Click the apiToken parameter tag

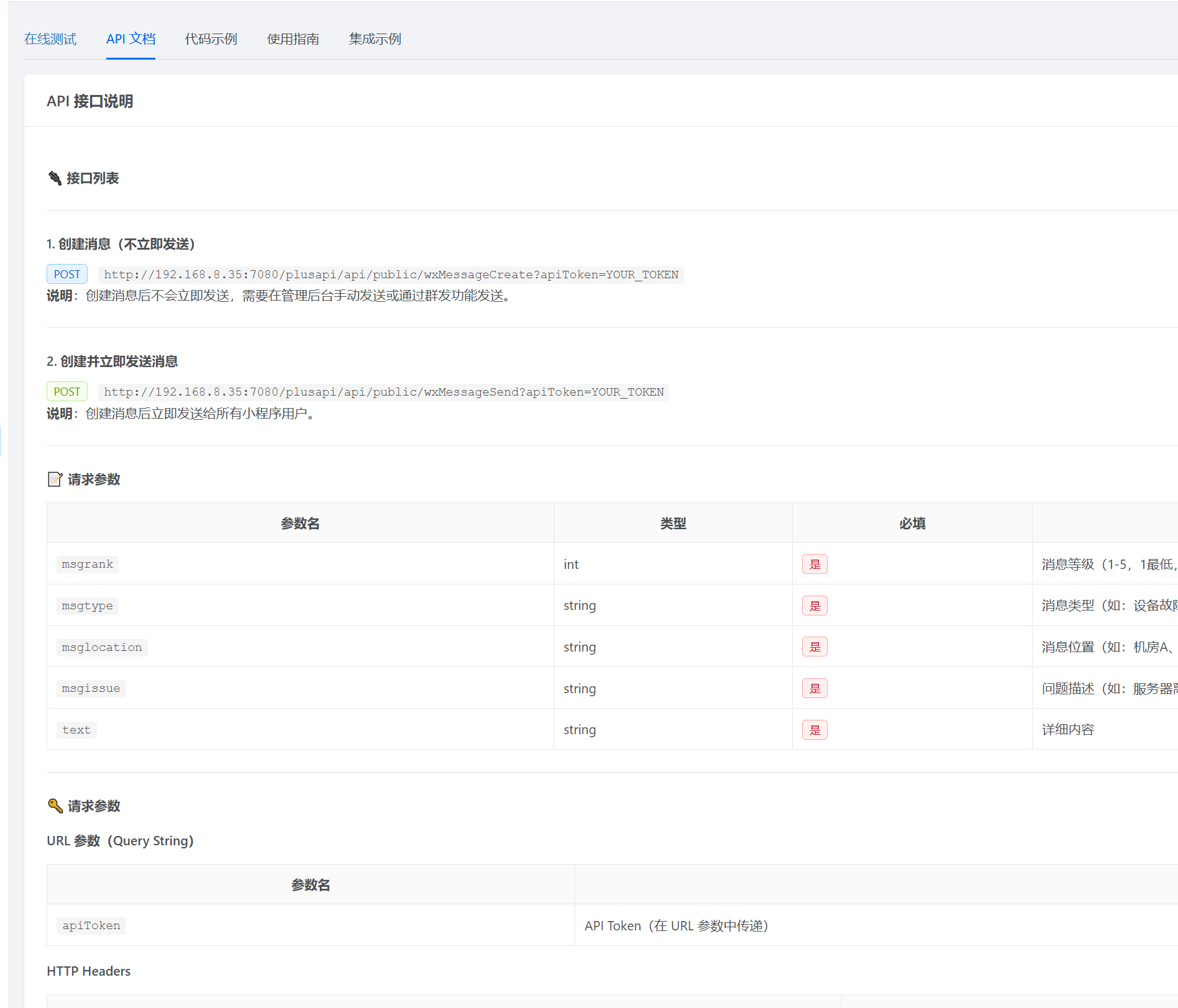[91, 925]
